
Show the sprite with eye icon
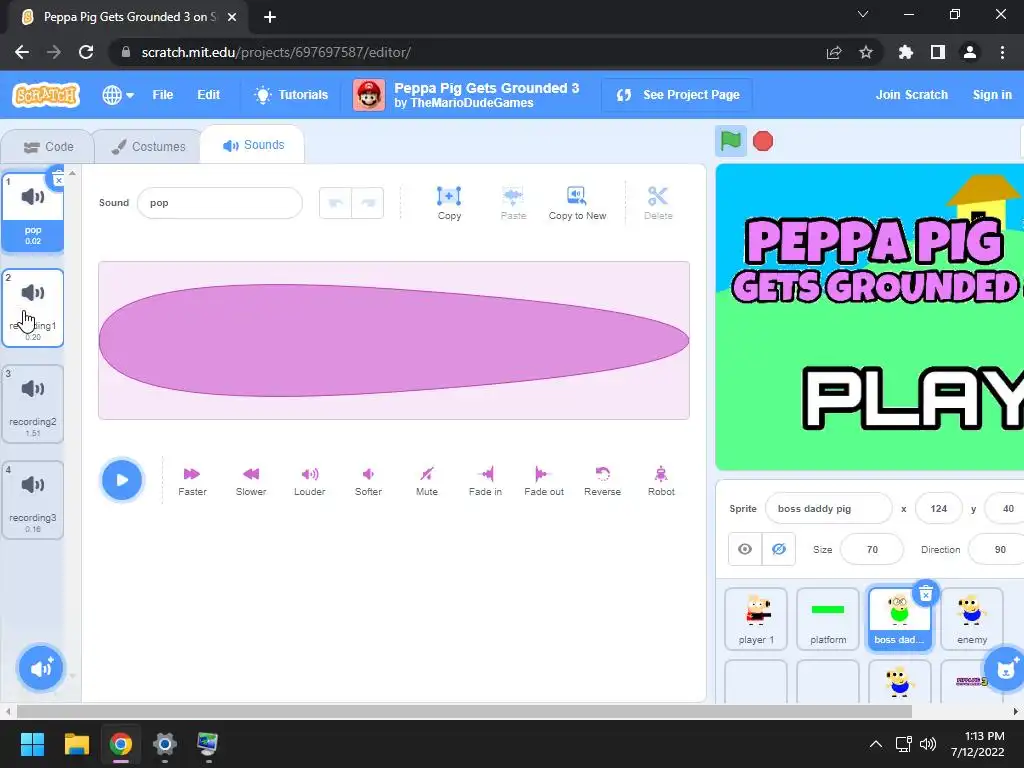coord(745,549)
